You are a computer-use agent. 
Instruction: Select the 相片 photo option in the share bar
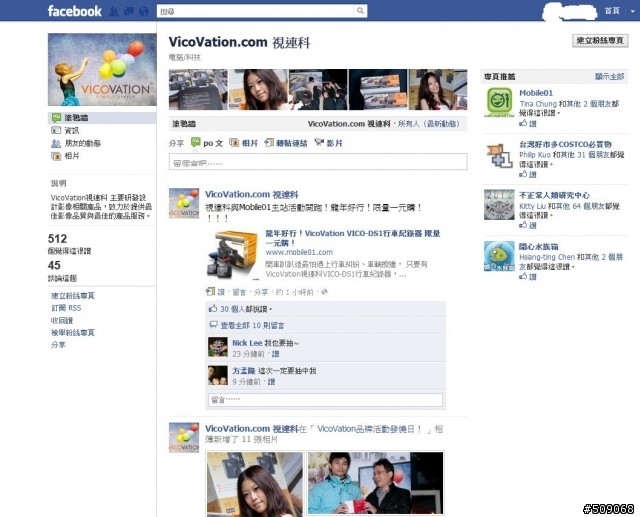coord(250,143)
